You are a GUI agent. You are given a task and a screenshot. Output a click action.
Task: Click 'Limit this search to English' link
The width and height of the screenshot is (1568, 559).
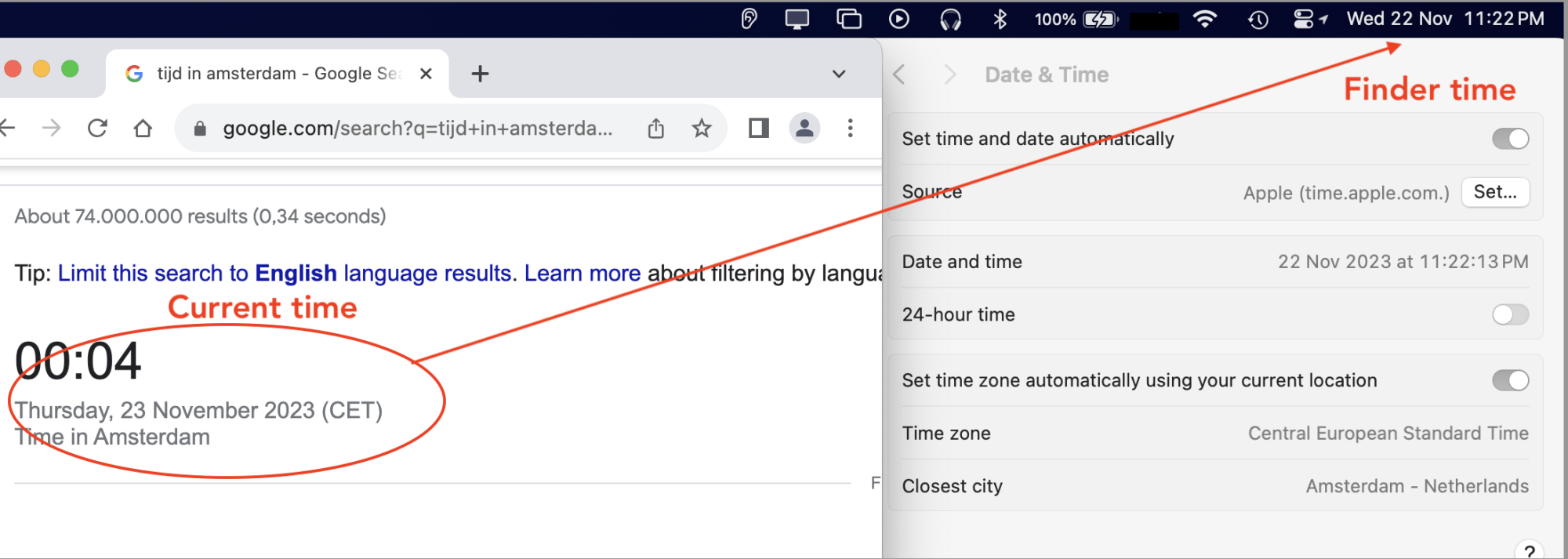[286, 273]
